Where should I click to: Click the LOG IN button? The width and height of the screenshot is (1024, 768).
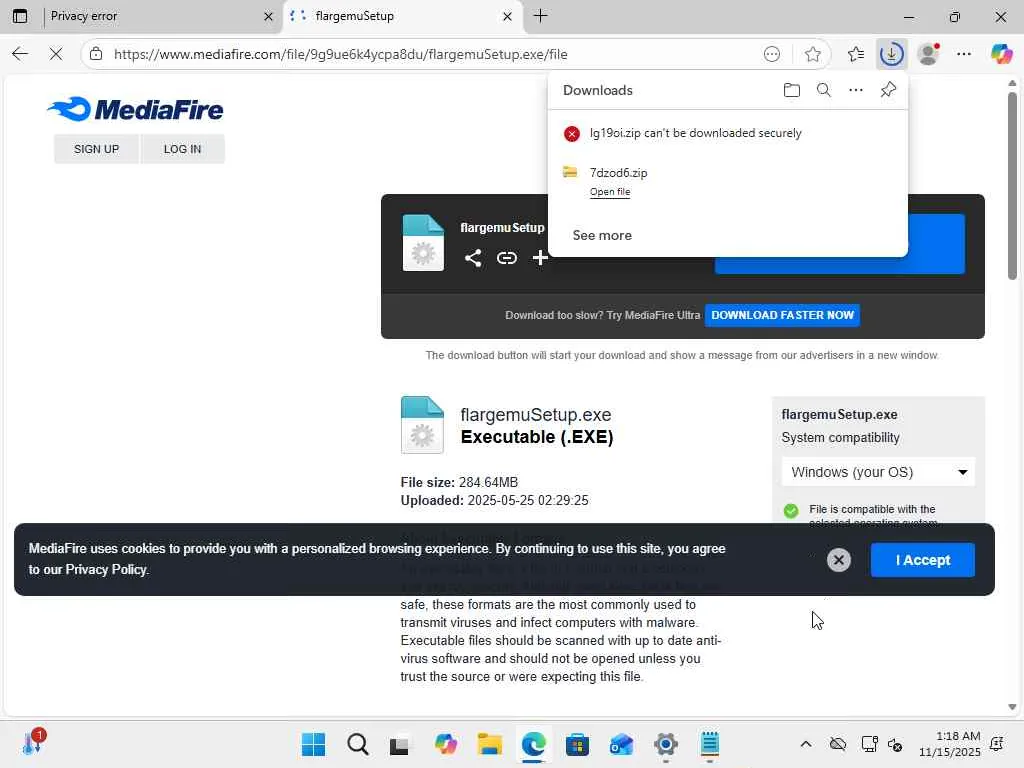point(182,149)
